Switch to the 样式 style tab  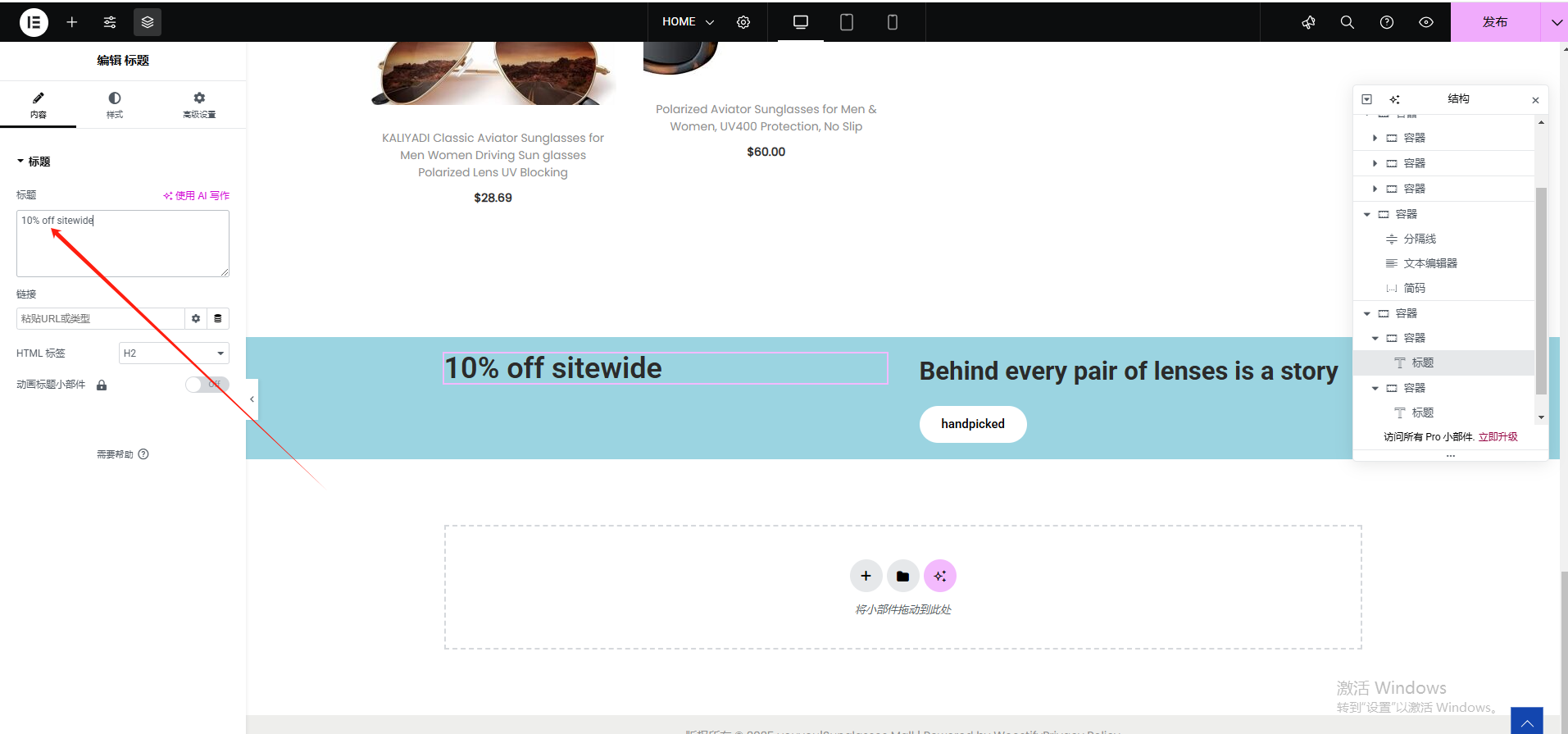click(x=115, y=104)
